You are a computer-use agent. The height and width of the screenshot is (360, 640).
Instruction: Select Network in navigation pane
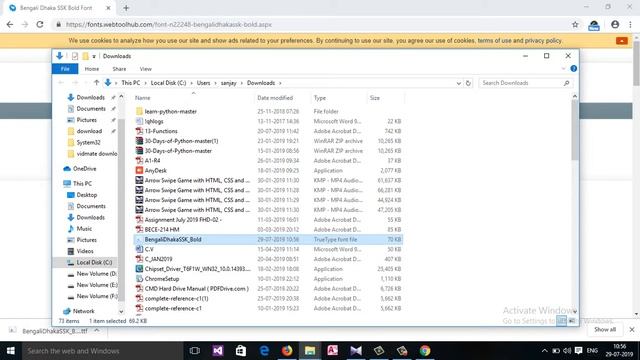(83, 311)
